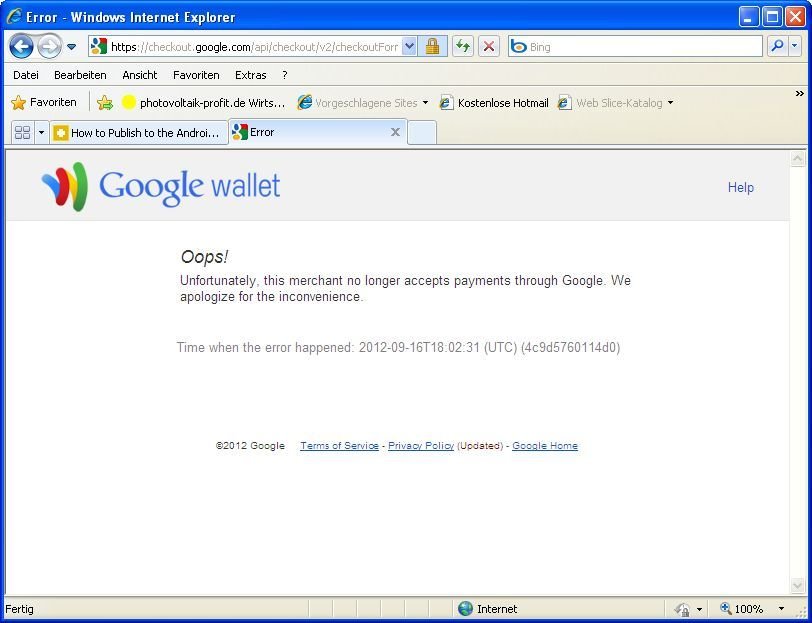Click the scrollbar down arrow
The width and height of the screenshot is (812, 623).
click(x=798, y=585)
